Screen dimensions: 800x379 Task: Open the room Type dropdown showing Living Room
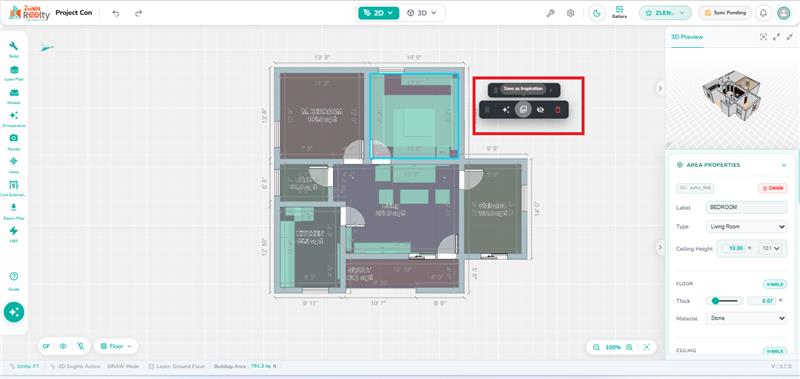(x=746, y=226)
